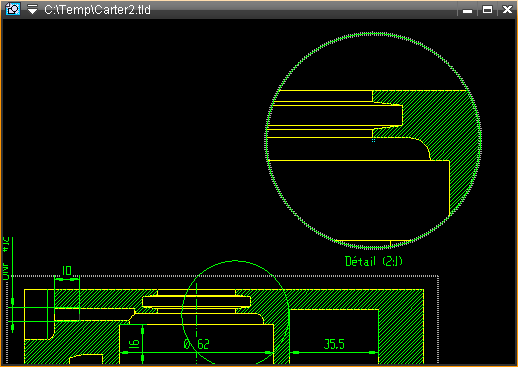Select the Ø 62 diameter dimension text
518x367 pixels.
click(196, 344)
